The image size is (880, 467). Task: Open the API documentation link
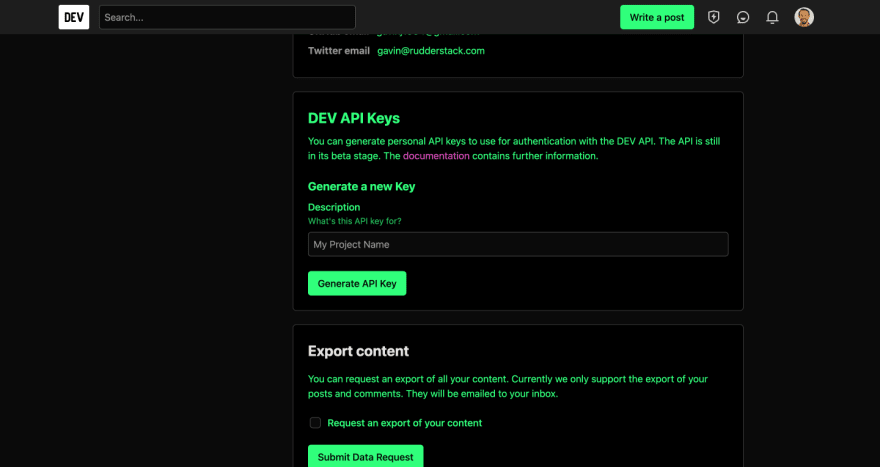435,156
